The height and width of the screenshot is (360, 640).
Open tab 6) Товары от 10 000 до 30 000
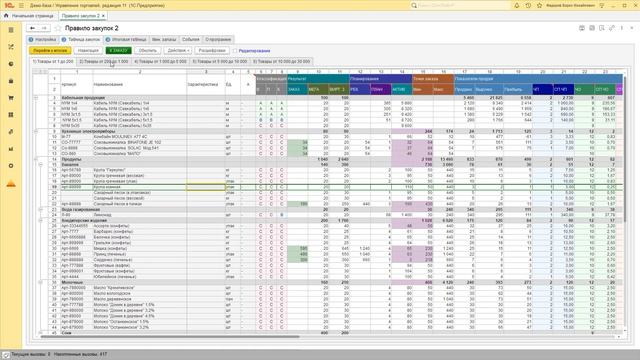[x=282, y=62]
